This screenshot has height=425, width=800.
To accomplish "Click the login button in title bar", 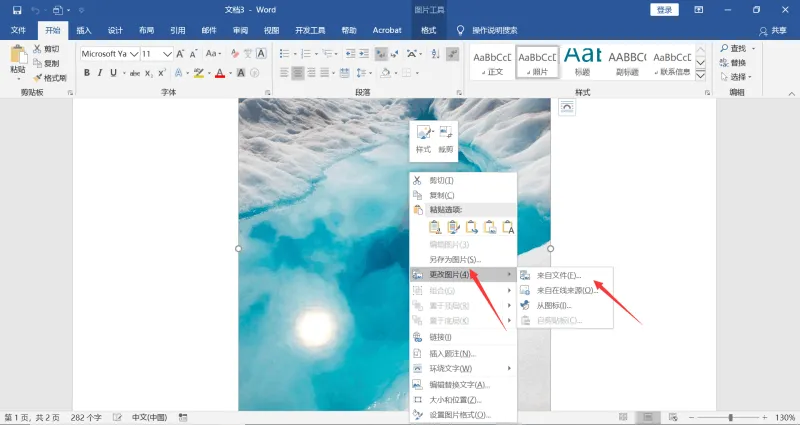I will (x=664, y=10).
